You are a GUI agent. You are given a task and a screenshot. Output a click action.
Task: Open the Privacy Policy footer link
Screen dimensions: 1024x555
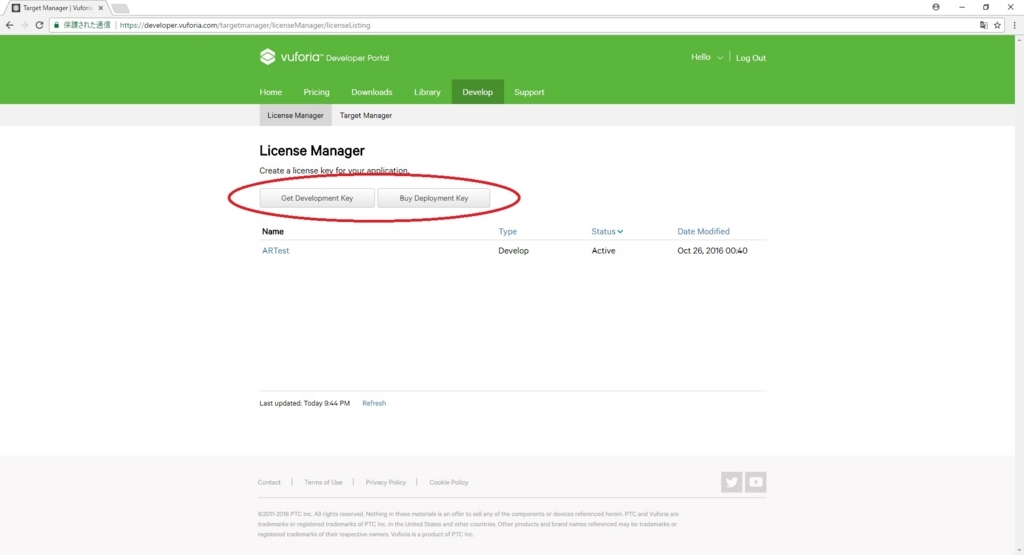pyautogui.click(x=385, y=482)
